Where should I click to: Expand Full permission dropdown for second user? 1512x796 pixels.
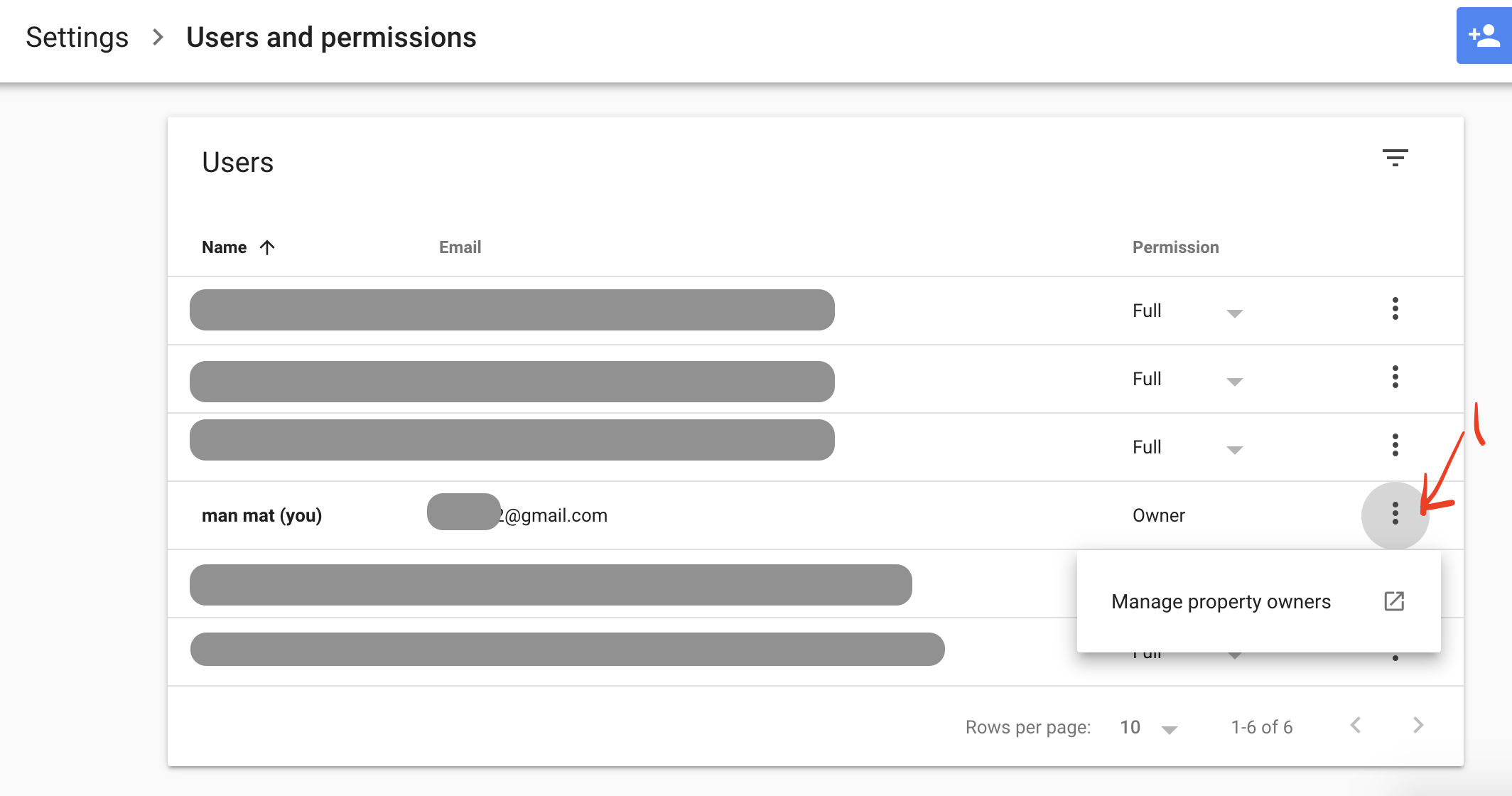tap(1232, 378)
